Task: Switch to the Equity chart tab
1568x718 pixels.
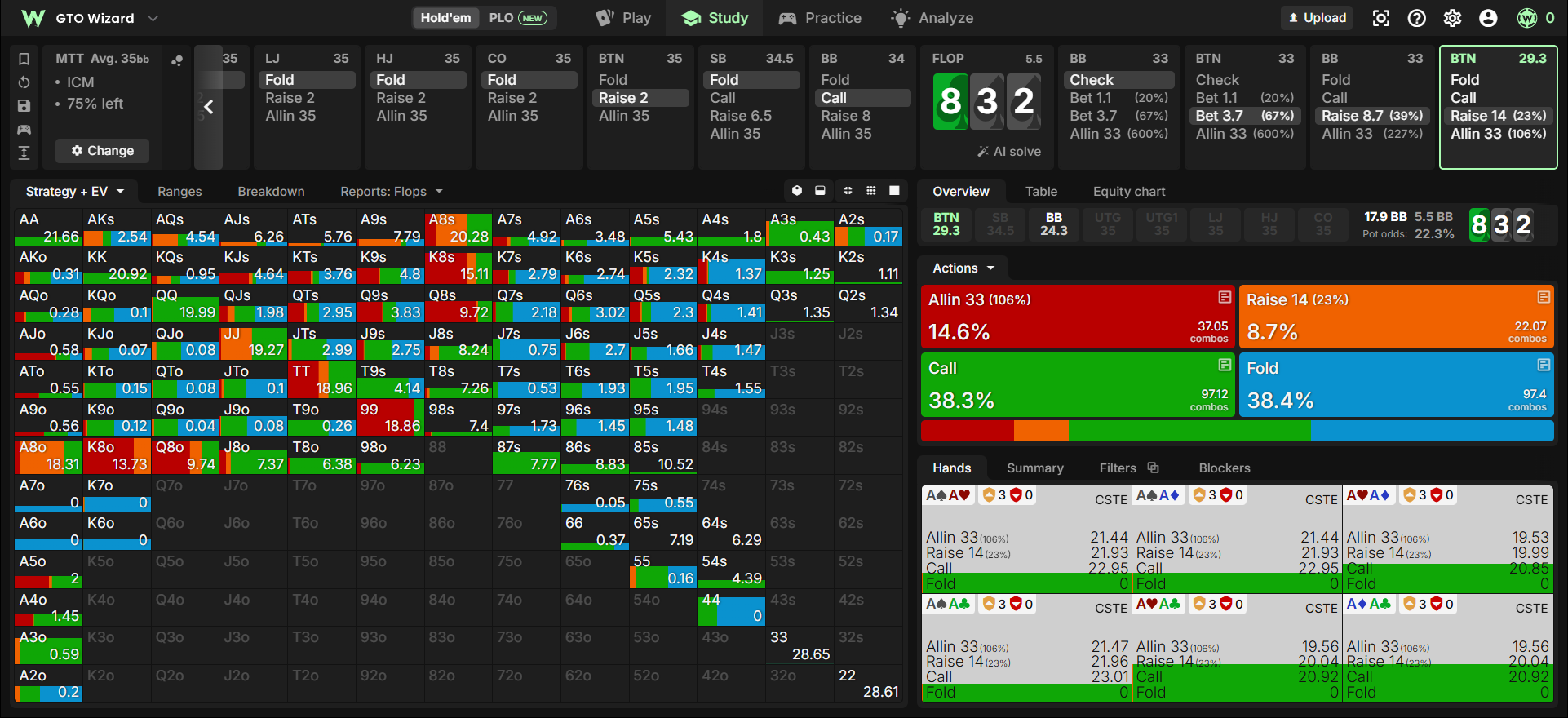Action: pos(1129,192)
